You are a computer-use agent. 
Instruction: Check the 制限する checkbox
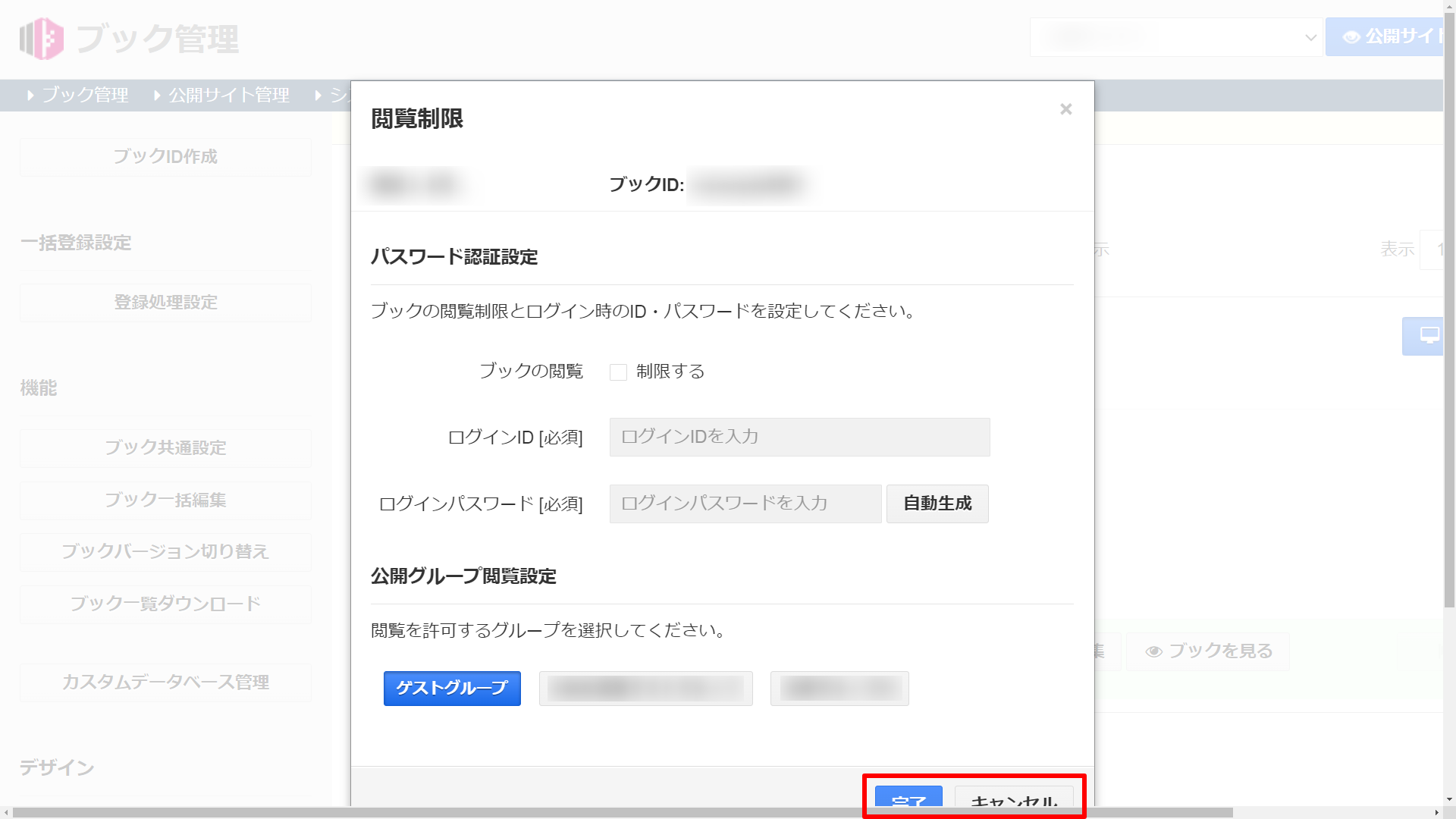click(618, 372)
